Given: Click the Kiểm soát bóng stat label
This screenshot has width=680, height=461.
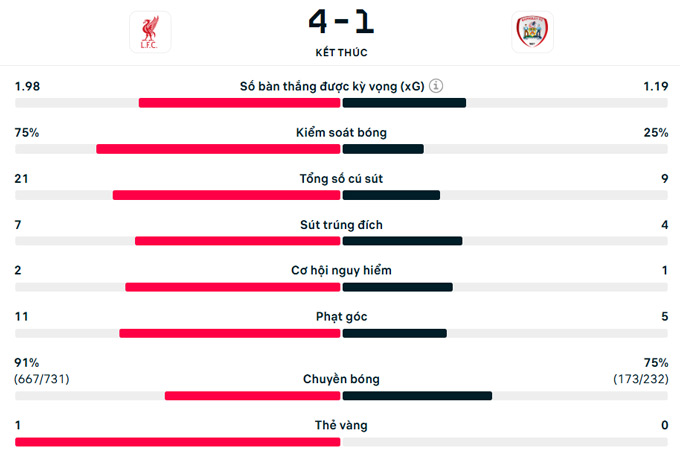Looking at the screenshot, I should [340, 132].
